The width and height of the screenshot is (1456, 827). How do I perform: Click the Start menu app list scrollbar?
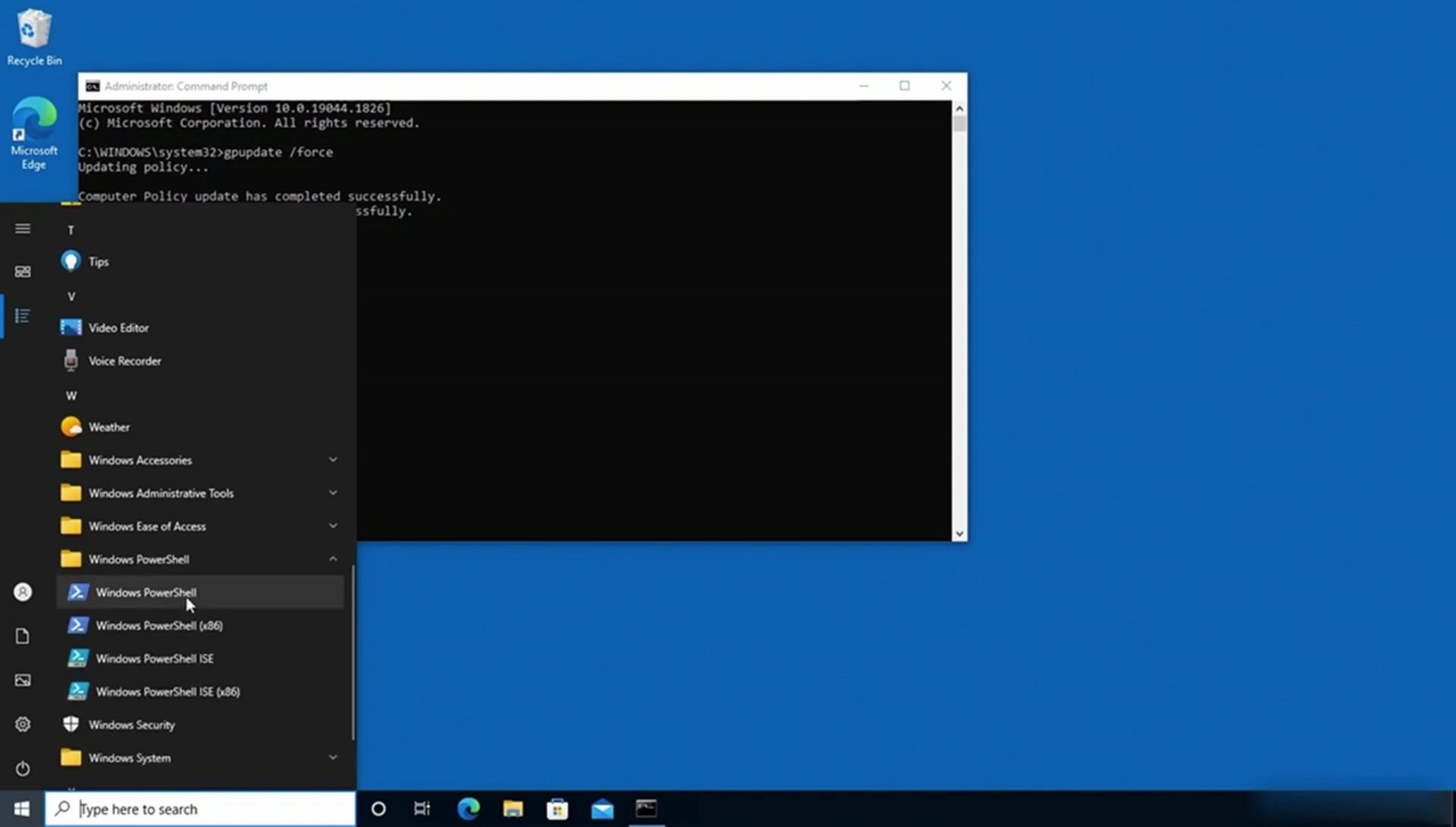(353, 652)
